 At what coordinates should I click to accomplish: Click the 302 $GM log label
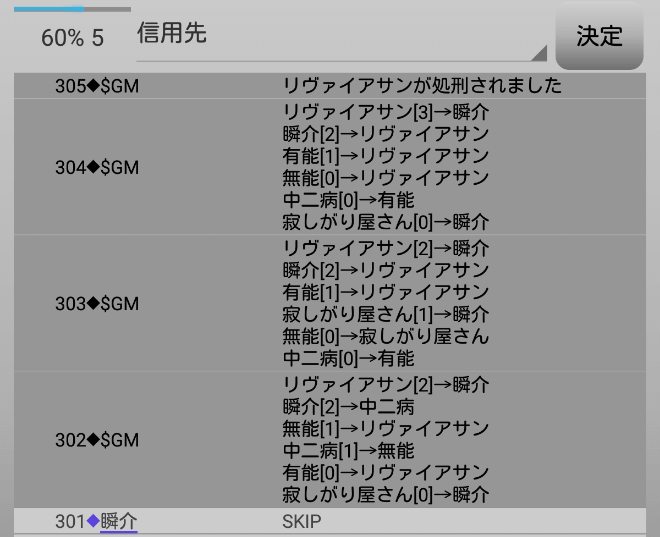tap(96, 440)
